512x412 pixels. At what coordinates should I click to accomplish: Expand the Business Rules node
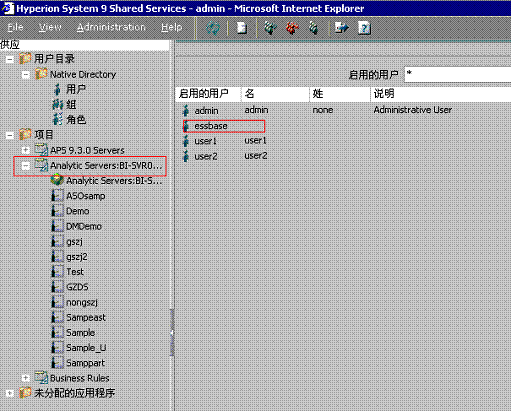point(26,378)
